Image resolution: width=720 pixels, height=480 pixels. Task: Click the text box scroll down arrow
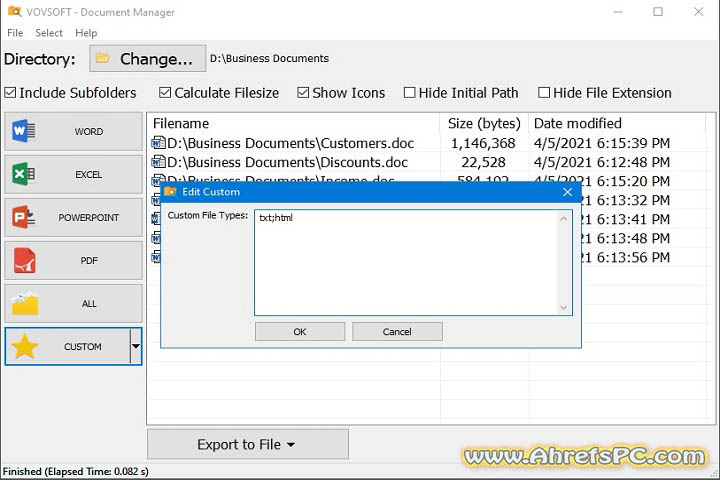[x=564, y=308]
